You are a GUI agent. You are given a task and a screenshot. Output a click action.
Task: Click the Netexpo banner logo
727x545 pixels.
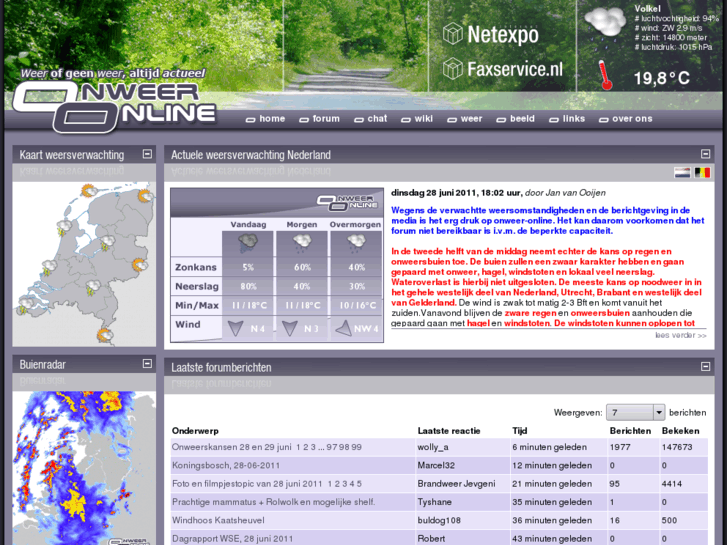tap(490, 35)
